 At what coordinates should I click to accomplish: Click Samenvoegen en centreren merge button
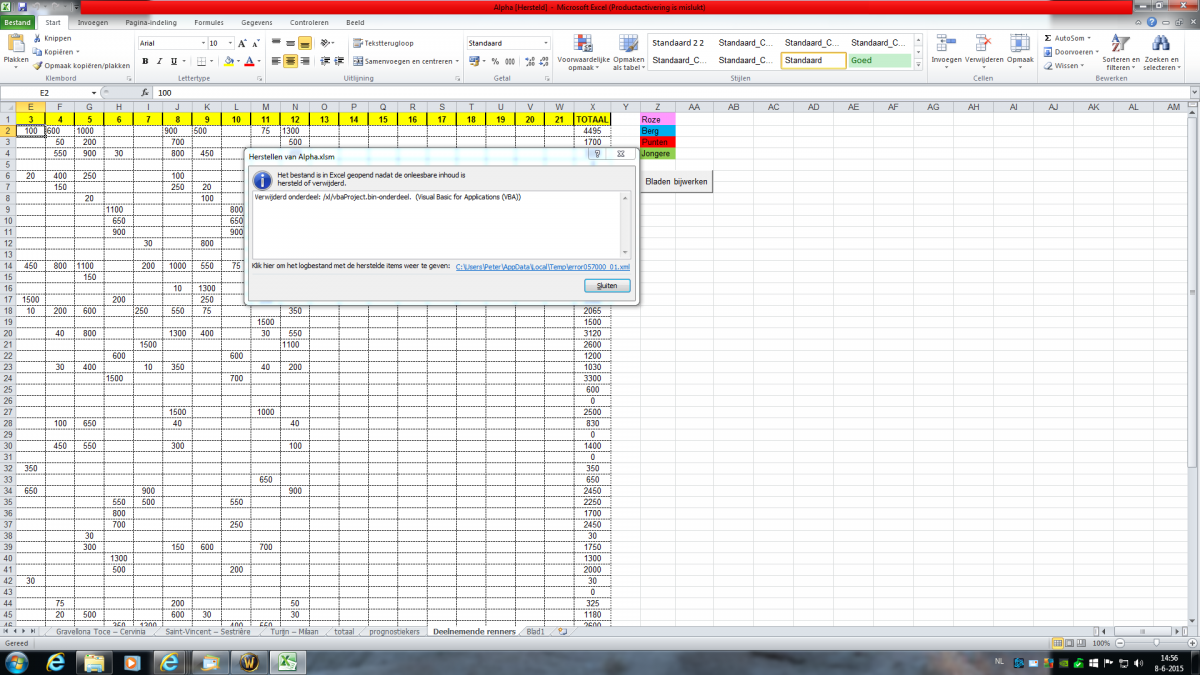(405, 61)
